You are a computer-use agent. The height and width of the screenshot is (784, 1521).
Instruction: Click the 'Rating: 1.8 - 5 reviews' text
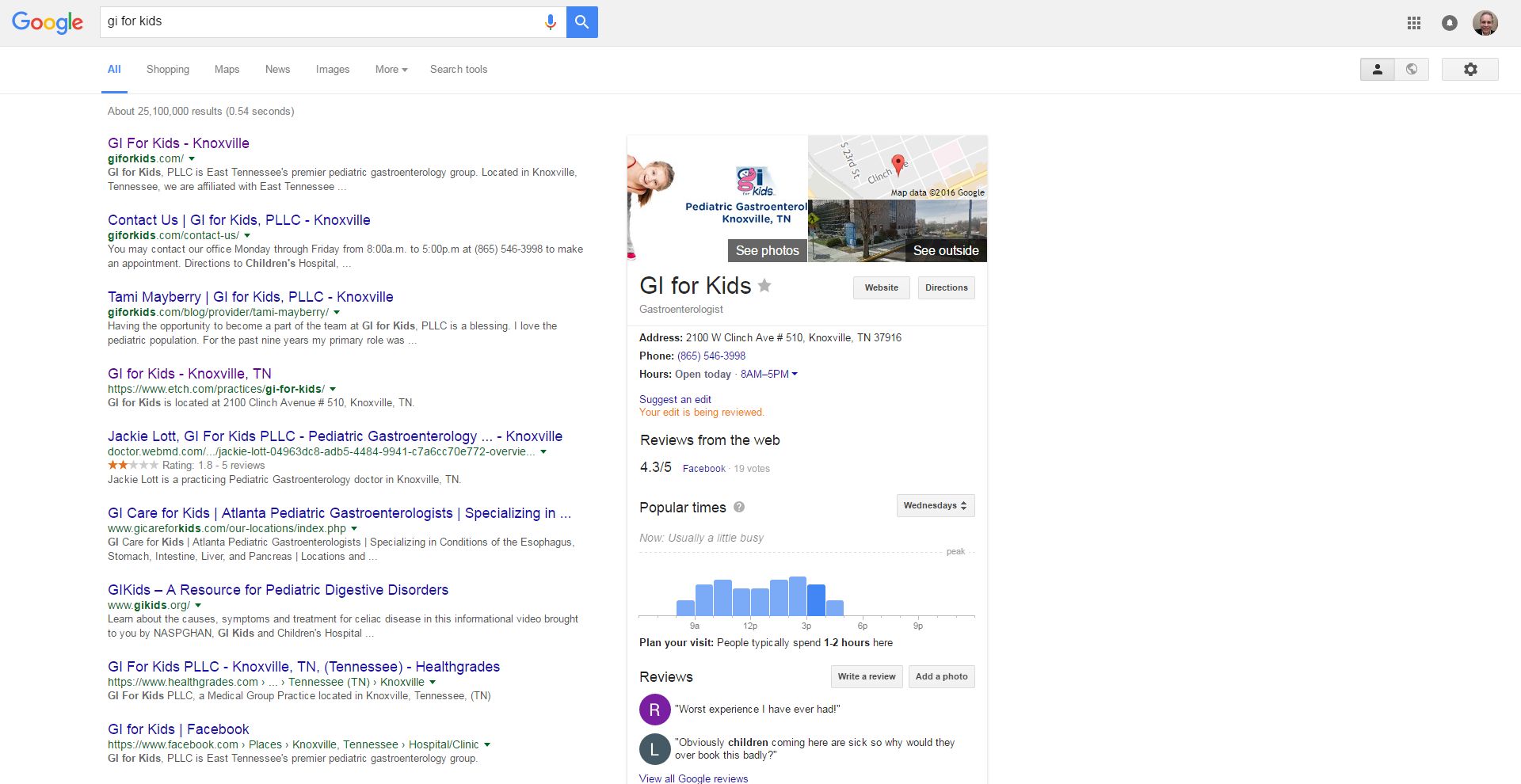pos(214,466)
